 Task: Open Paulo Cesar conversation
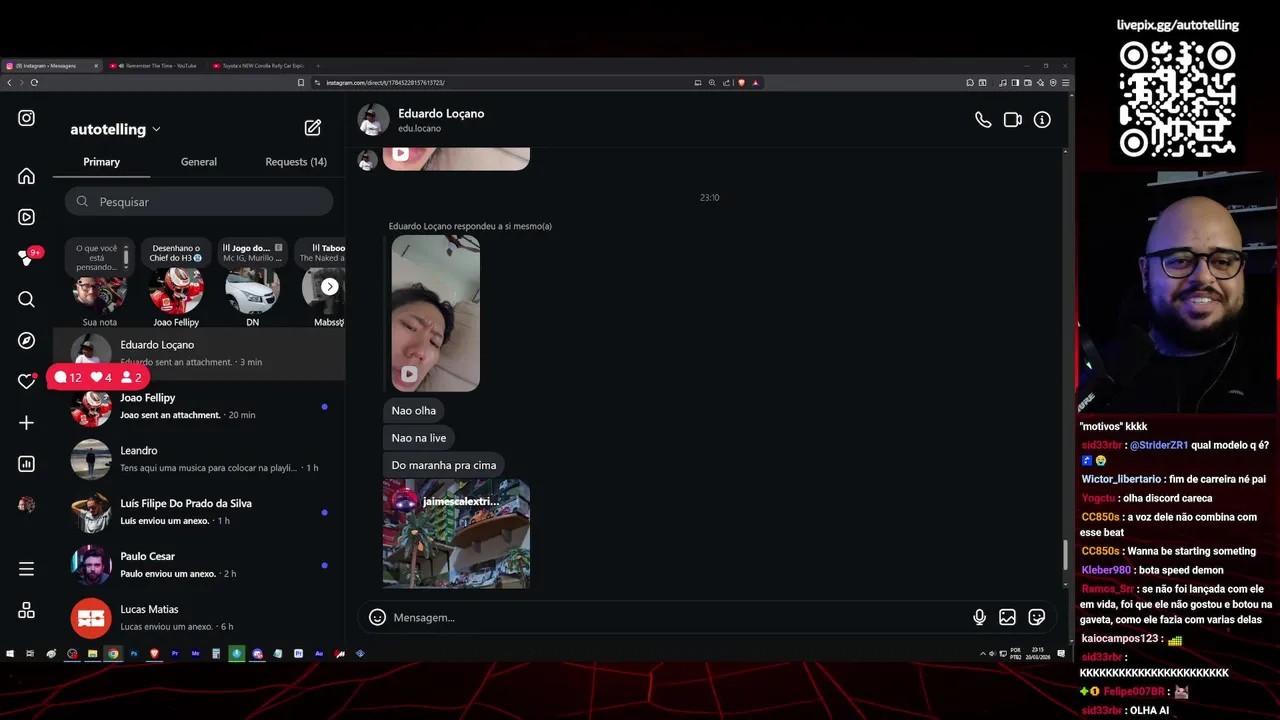click(199, 565)
